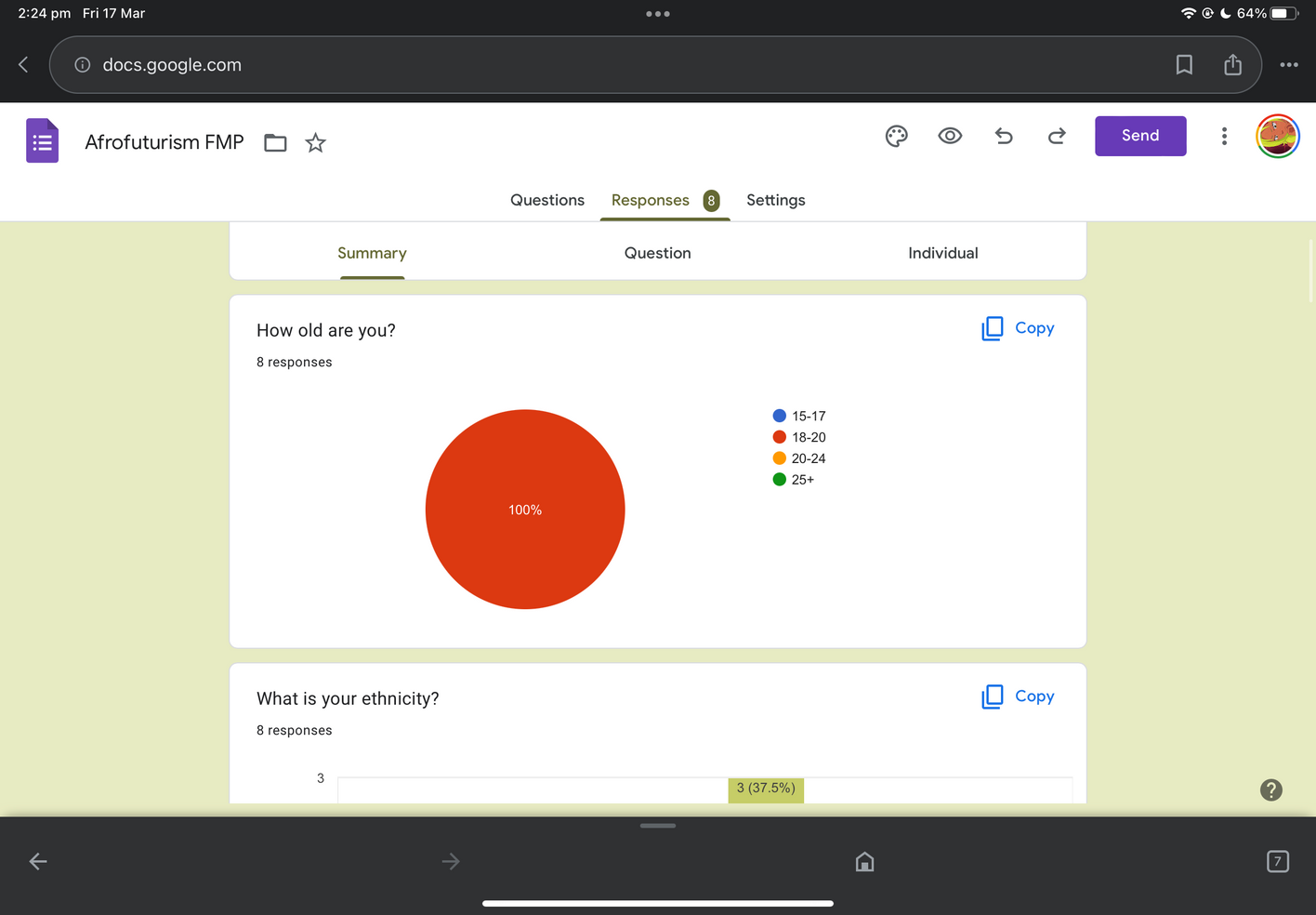Redo the last change
This screenshot has width=1316, height=915.
tap(1057, 137)
